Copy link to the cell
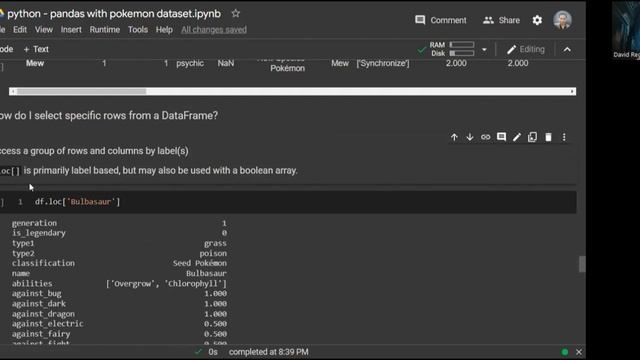Image resolution: width=640 pixels, height=360 pixels. click(x=485, y=137)
